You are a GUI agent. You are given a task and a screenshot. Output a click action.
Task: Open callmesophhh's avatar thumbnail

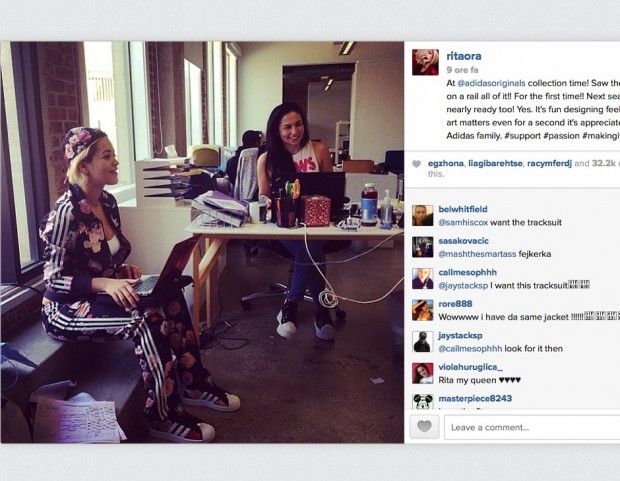pyautogui.click(x=422, y=278)
